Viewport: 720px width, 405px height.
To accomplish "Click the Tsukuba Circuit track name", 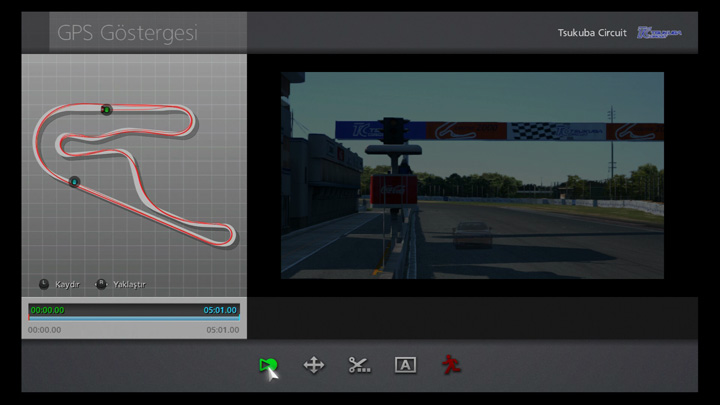I will (x=592, y=33).
